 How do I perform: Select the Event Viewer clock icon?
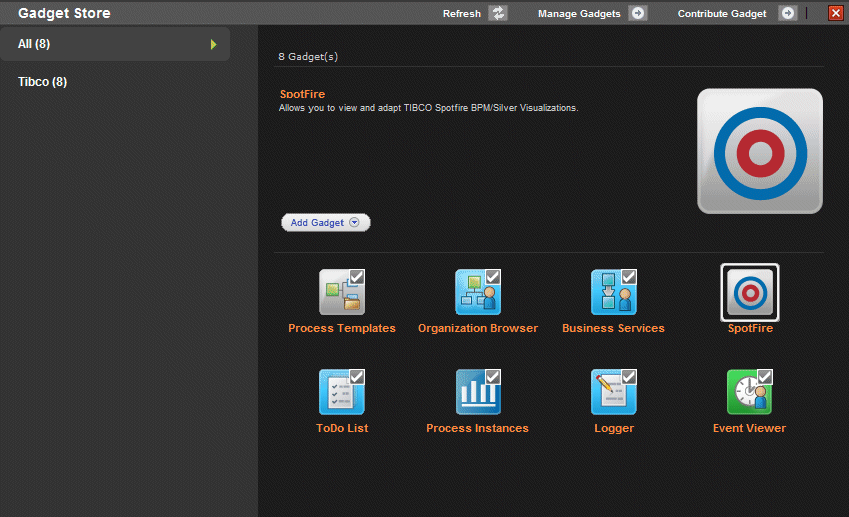point(749,392)
